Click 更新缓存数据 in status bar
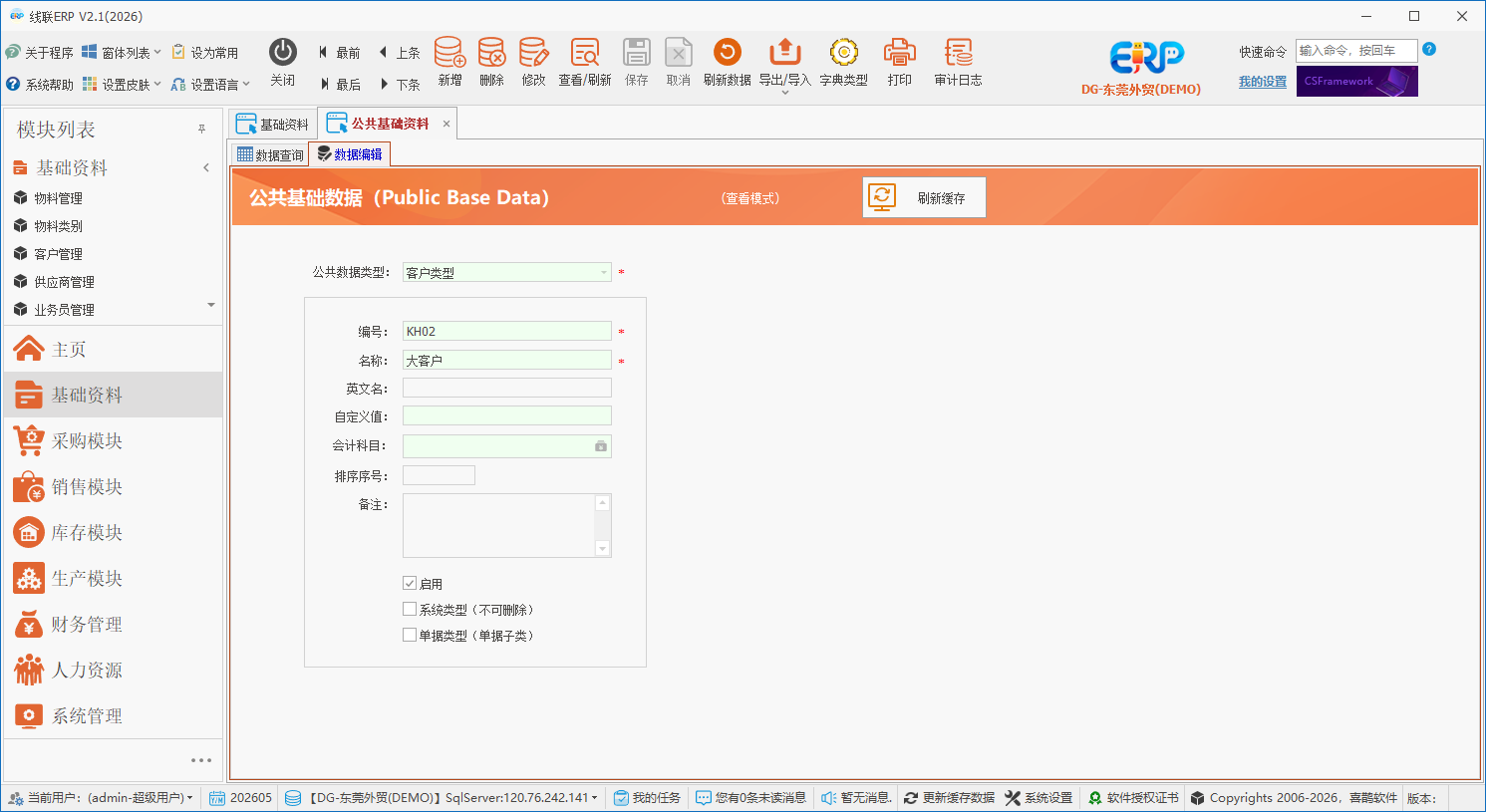1486x812 pixels. [949, 797]
